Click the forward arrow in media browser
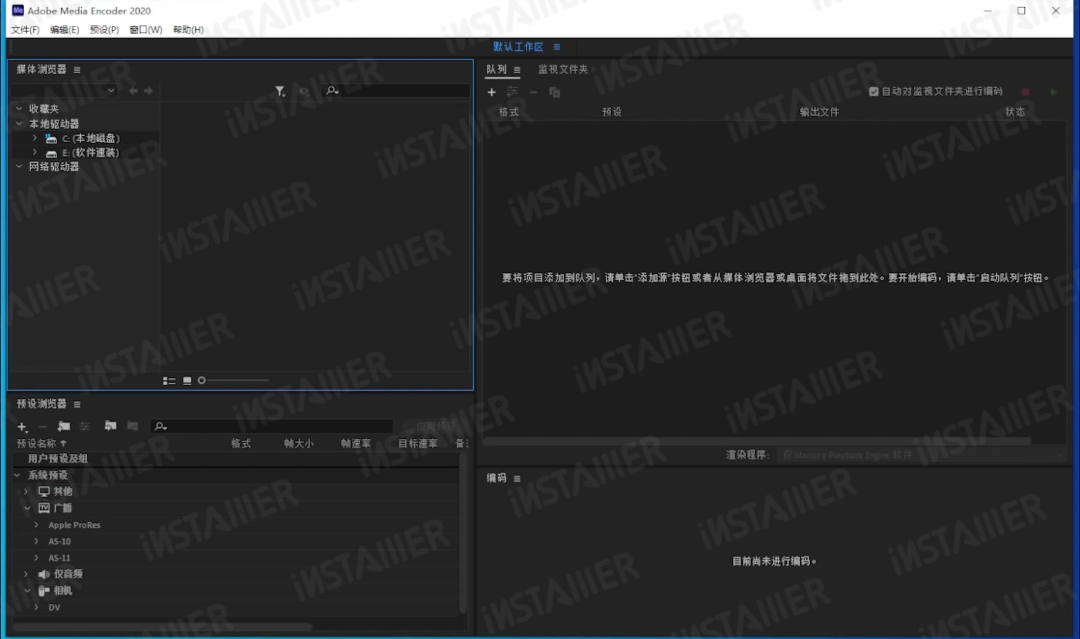The height and width of the screenshot is (639, 1080). pyautogui.click(x=148, y=91)
